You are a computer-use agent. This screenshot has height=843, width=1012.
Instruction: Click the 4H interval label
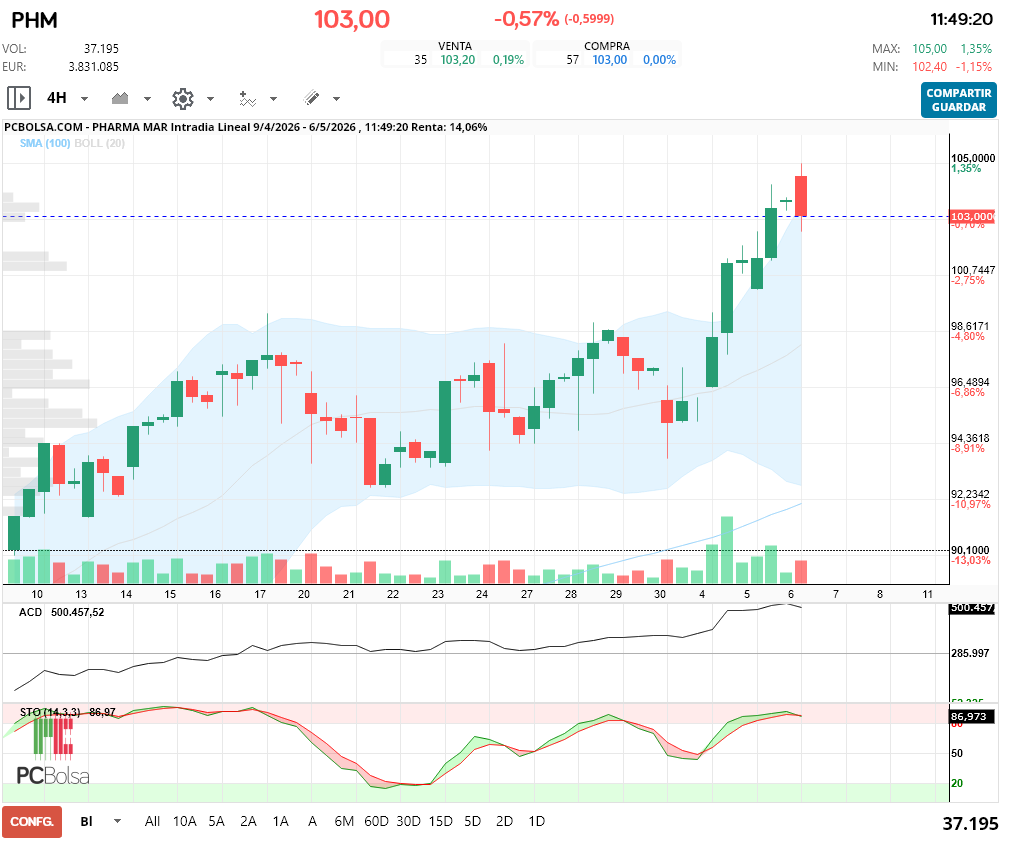[x=57, y=98]
